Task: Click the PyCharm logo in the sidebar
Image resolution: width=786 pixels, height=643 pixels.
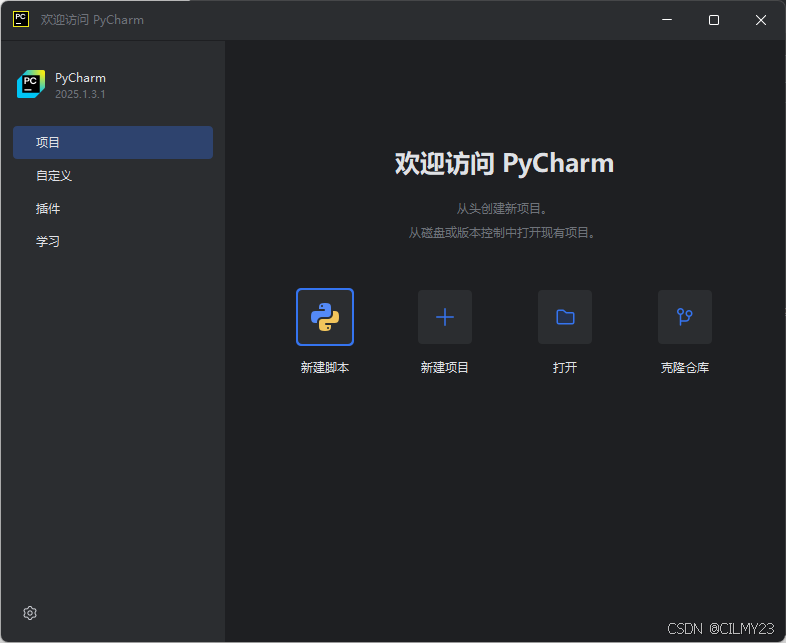Action: (31, 84)
